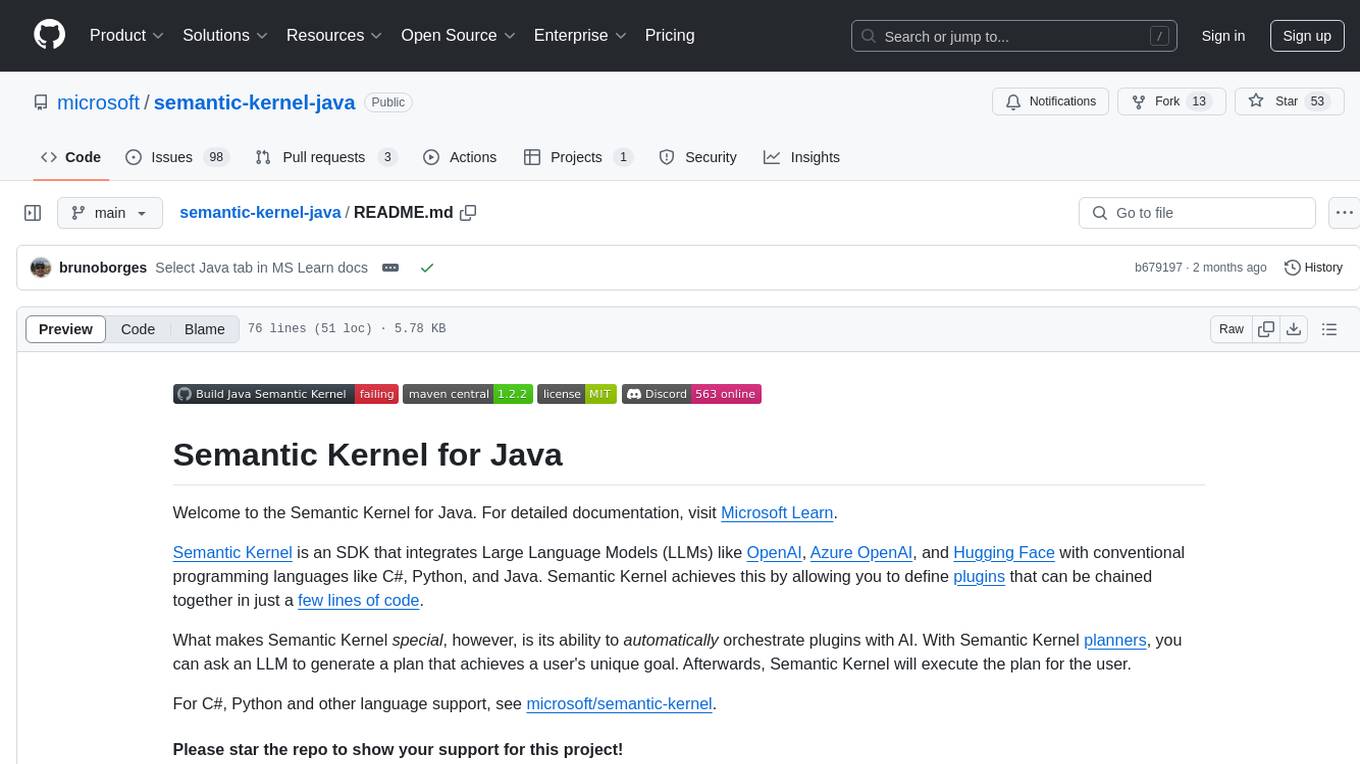1360x764 pixels.
Task: Open the maven central 1.2.2 badge
Action: pyautogui.click(x=467, y=394)
